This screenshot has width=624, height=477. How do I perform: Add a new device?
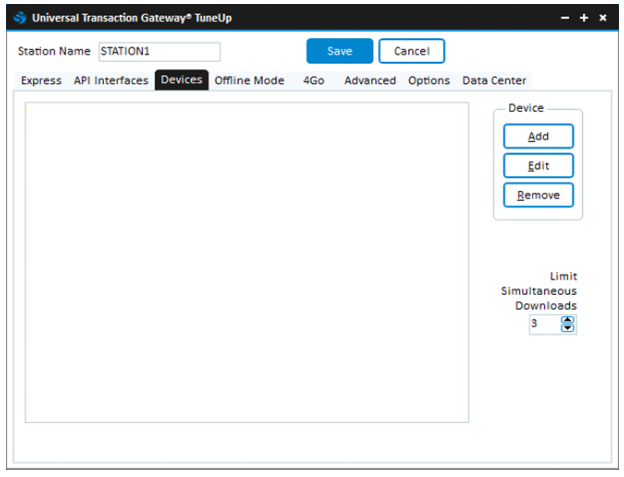(x=538, y=137)
